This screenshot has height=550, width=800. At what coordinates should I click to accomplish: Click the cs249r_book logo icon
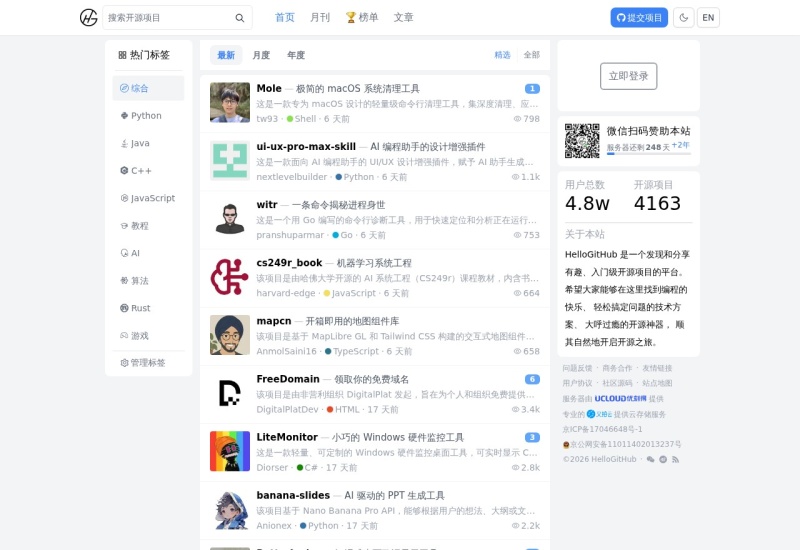pyautogui.click(x=230, y=277)
